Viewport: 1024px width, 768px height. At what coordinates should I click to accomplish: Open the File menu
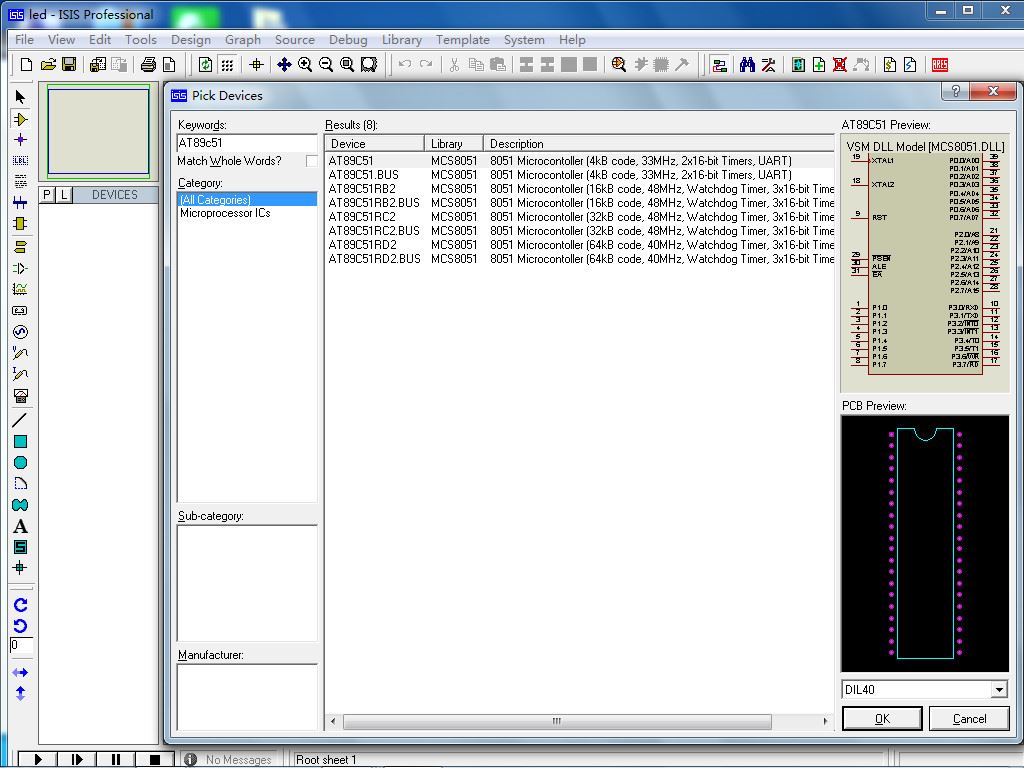tap(24, 40)
